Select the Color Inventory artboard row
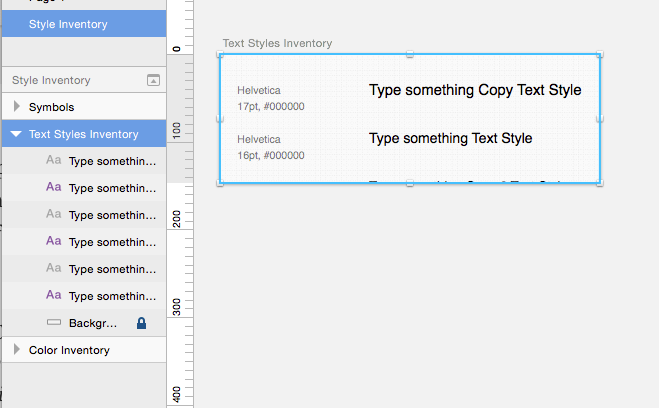Viewport: 659px width, 408px height. coord(84,350)
